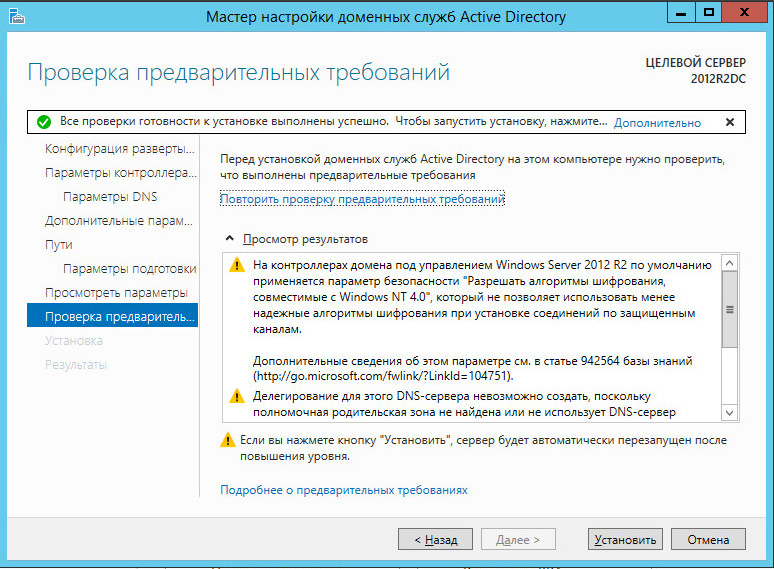Click "Повторить проверку предварительных требований" link
Viewport: 774px width, 569px height.
tap(362, 199)
